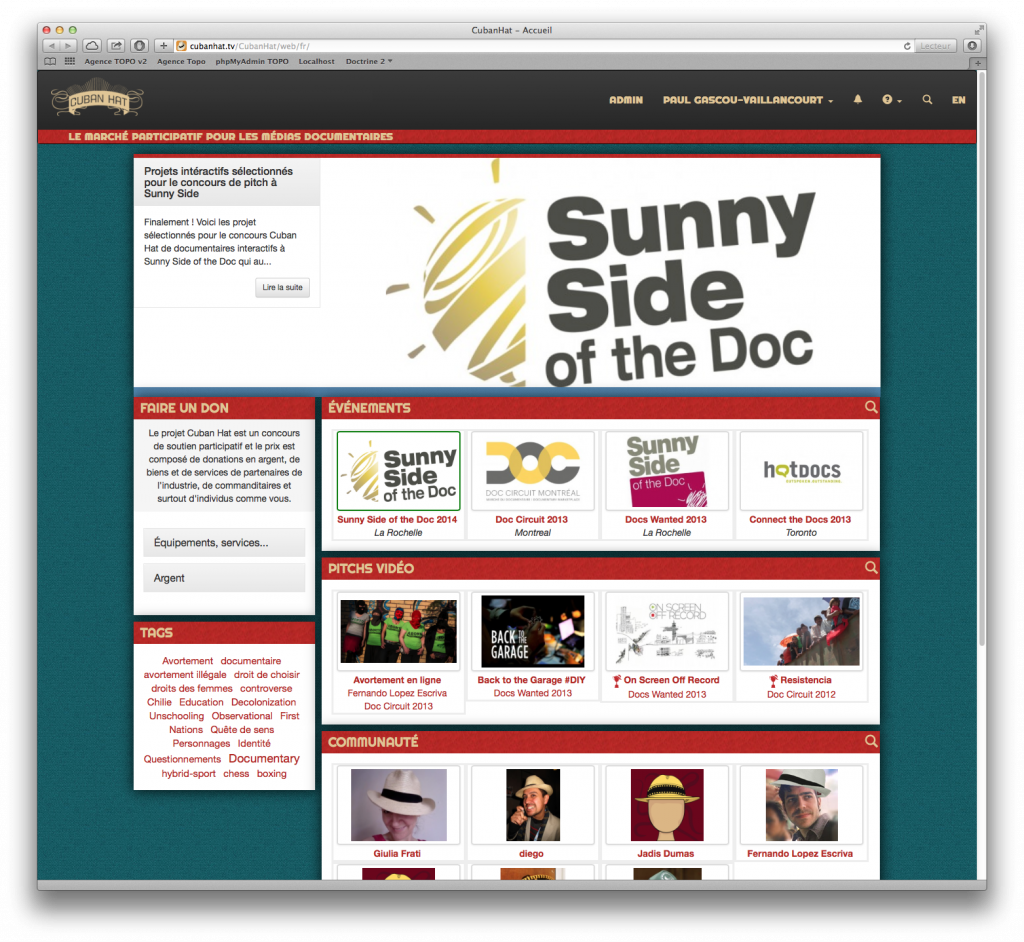The height and width of the screenshot is (942, 1024).
Task: Click the browser address bar
Action: (540, 46)
